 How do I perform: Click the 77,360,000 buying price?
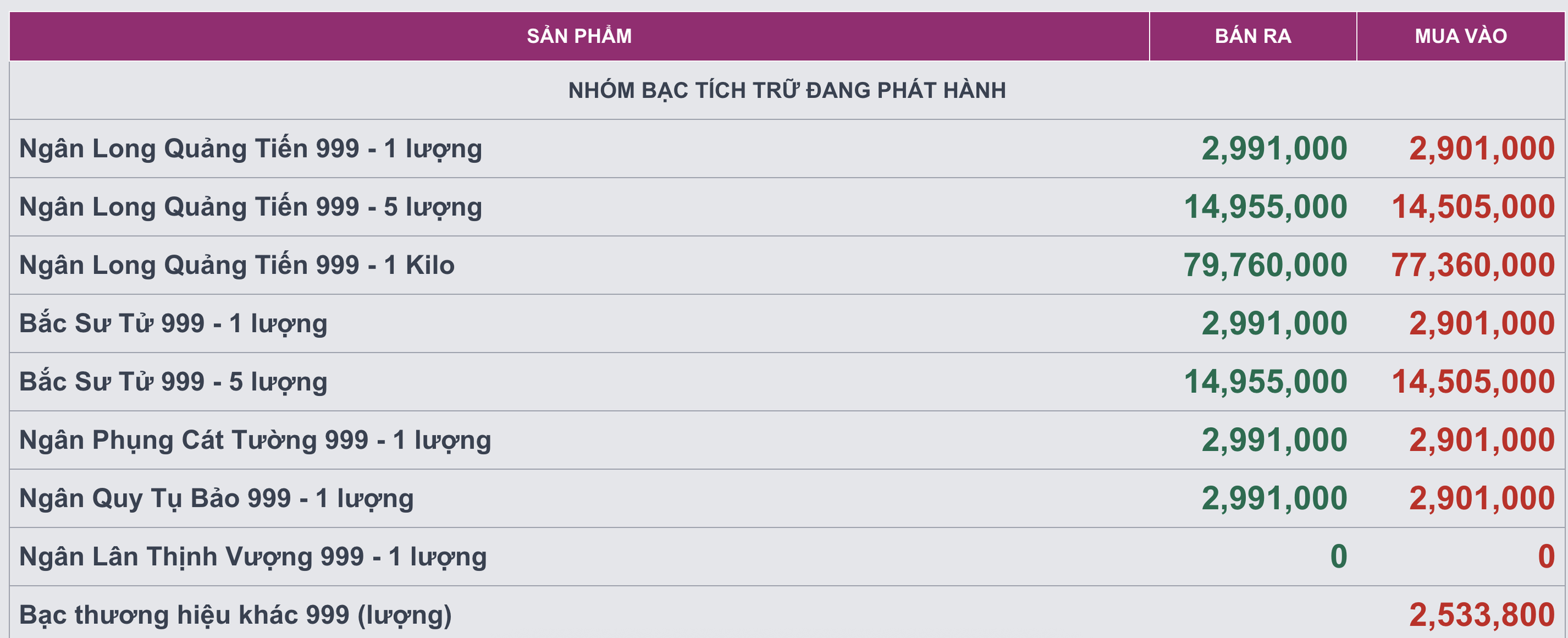click(1472, 265)
